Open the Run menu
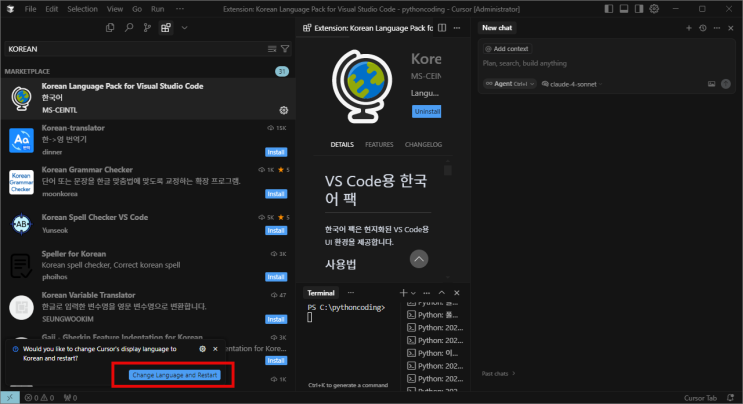Viewport: 743px width, 404px height. pyautogui.click(x=157, y=9)
